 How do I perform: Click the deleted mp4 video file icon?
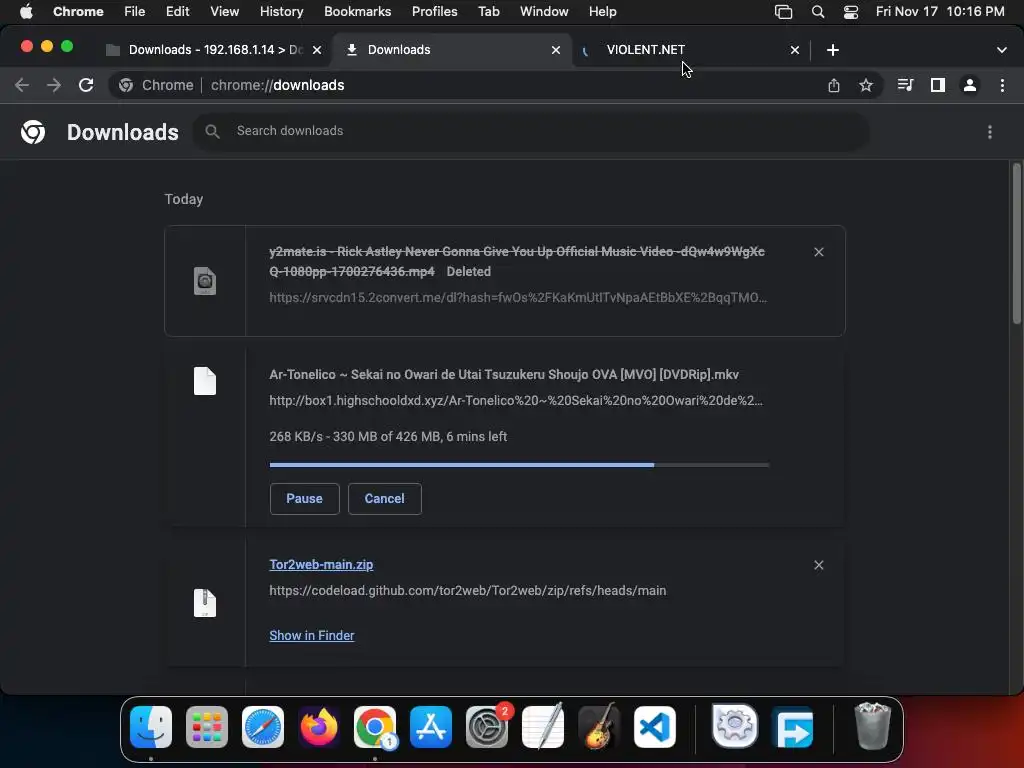pos(204,281)
